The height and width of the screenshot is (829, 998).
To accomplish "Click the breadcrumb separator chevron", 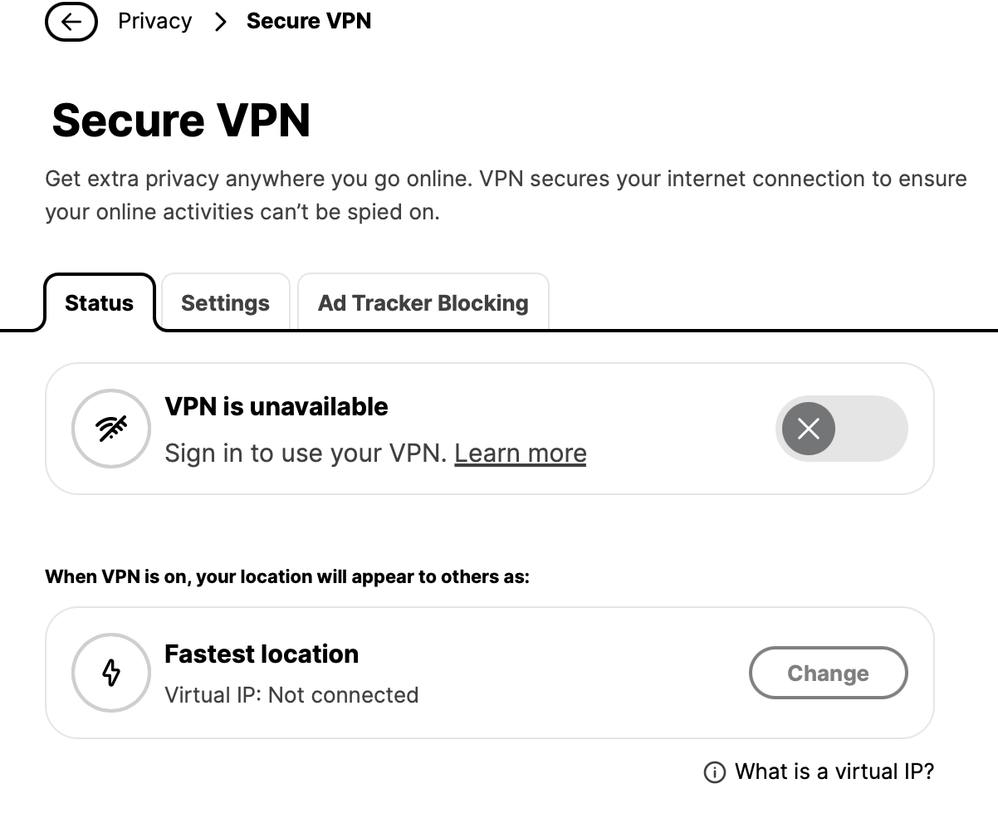I will [x=219, y=21].
